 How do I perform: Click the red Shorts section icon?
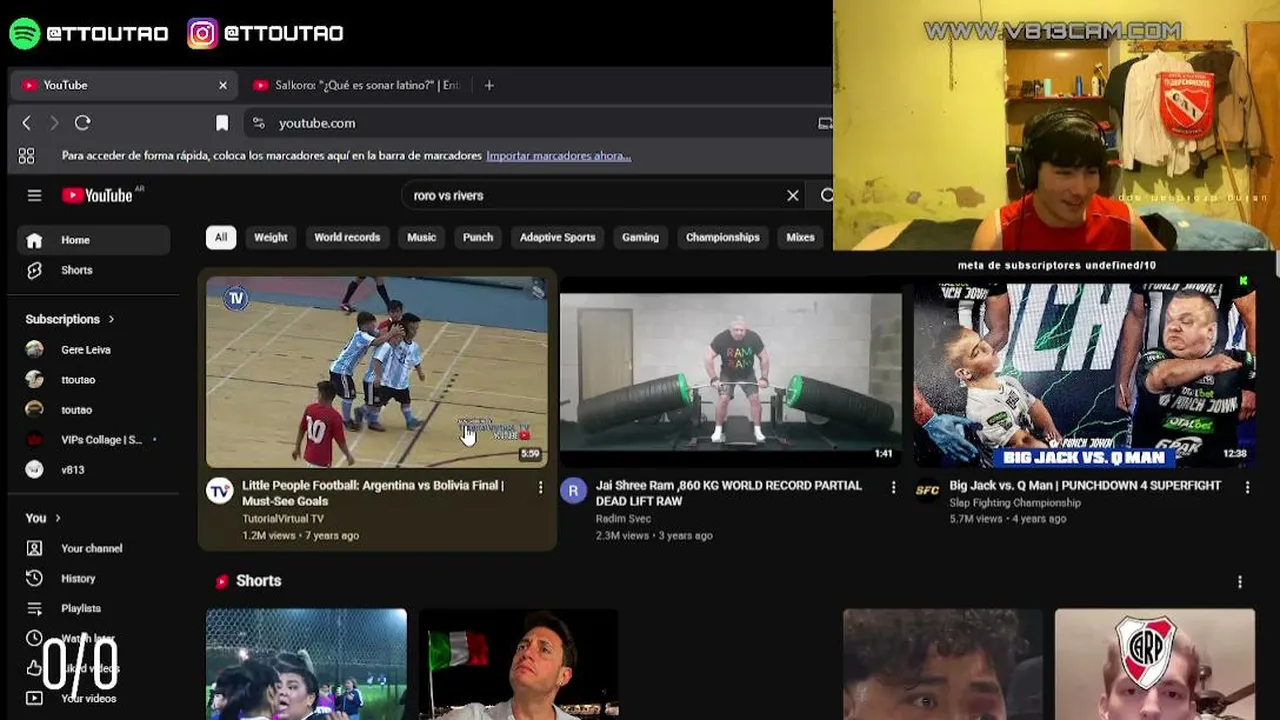(x=221, y=581)
